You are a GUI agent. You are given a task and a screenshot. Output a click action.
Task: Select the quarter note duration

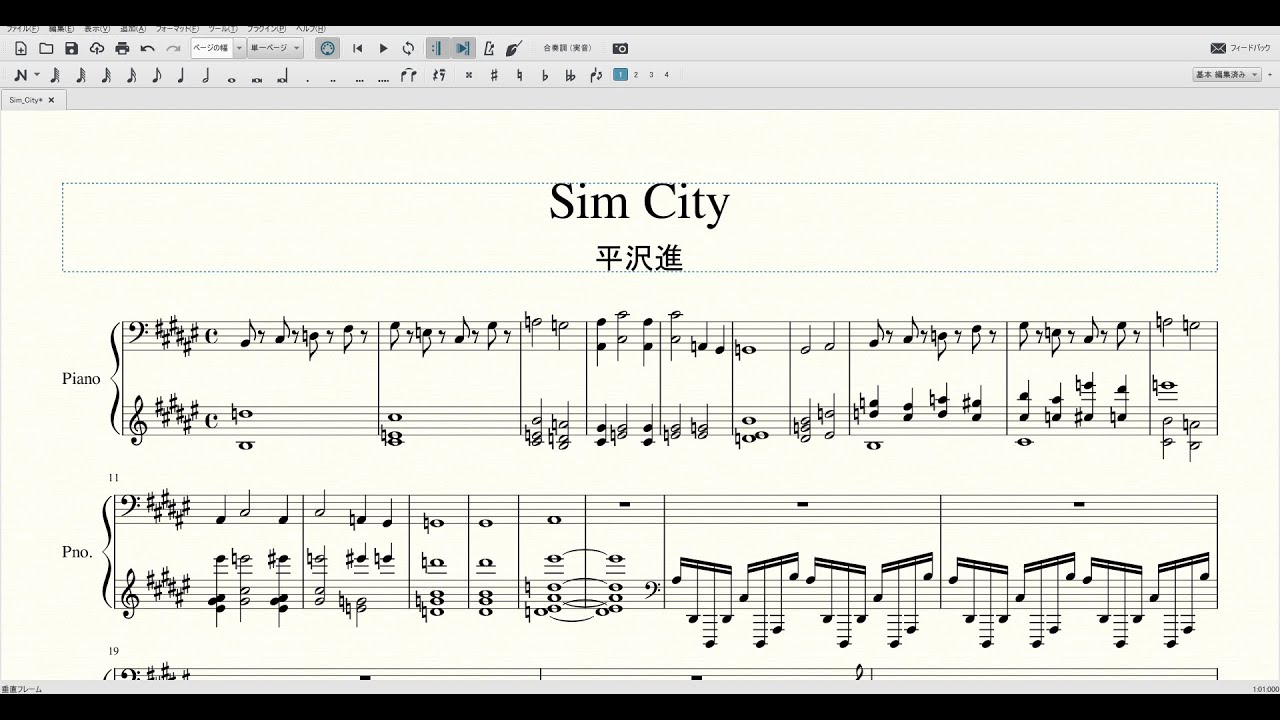click(181, 75)
